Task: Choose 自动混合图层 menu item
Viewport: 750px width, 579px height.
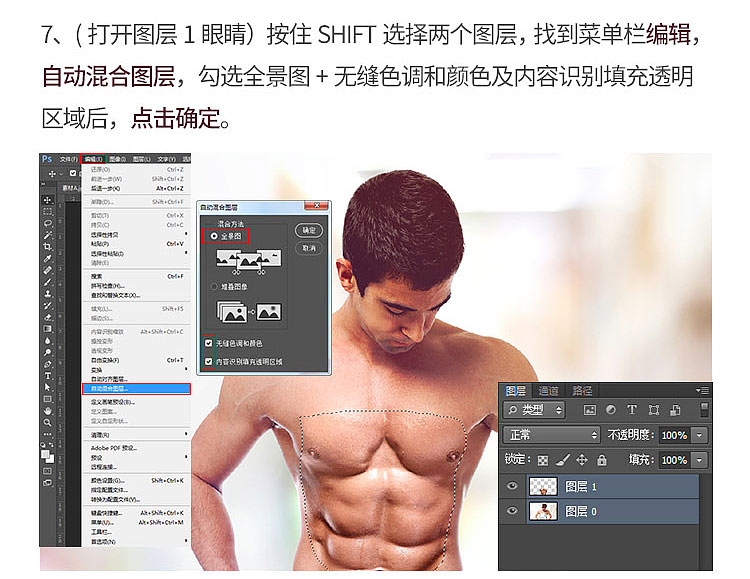Action: [136, 389]
